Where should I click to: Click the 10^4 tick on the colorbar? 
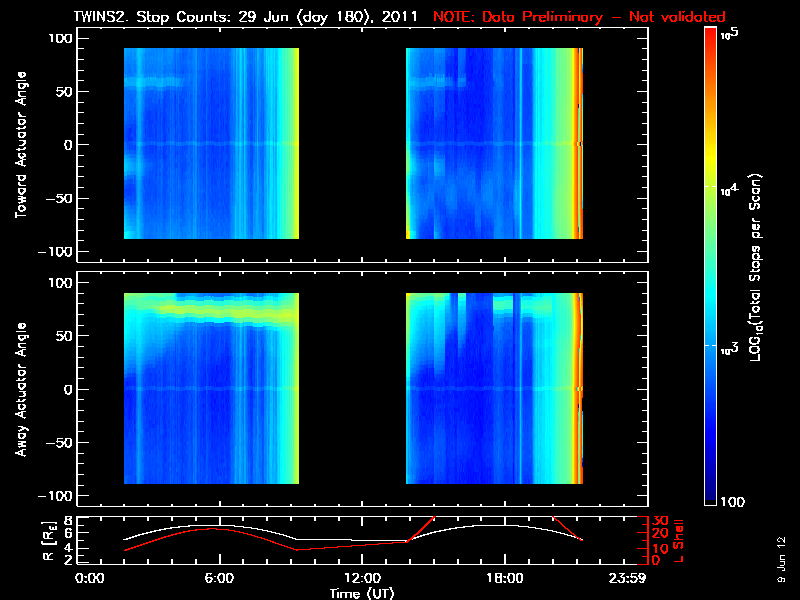pyautogui.click(x=730, y=190)
